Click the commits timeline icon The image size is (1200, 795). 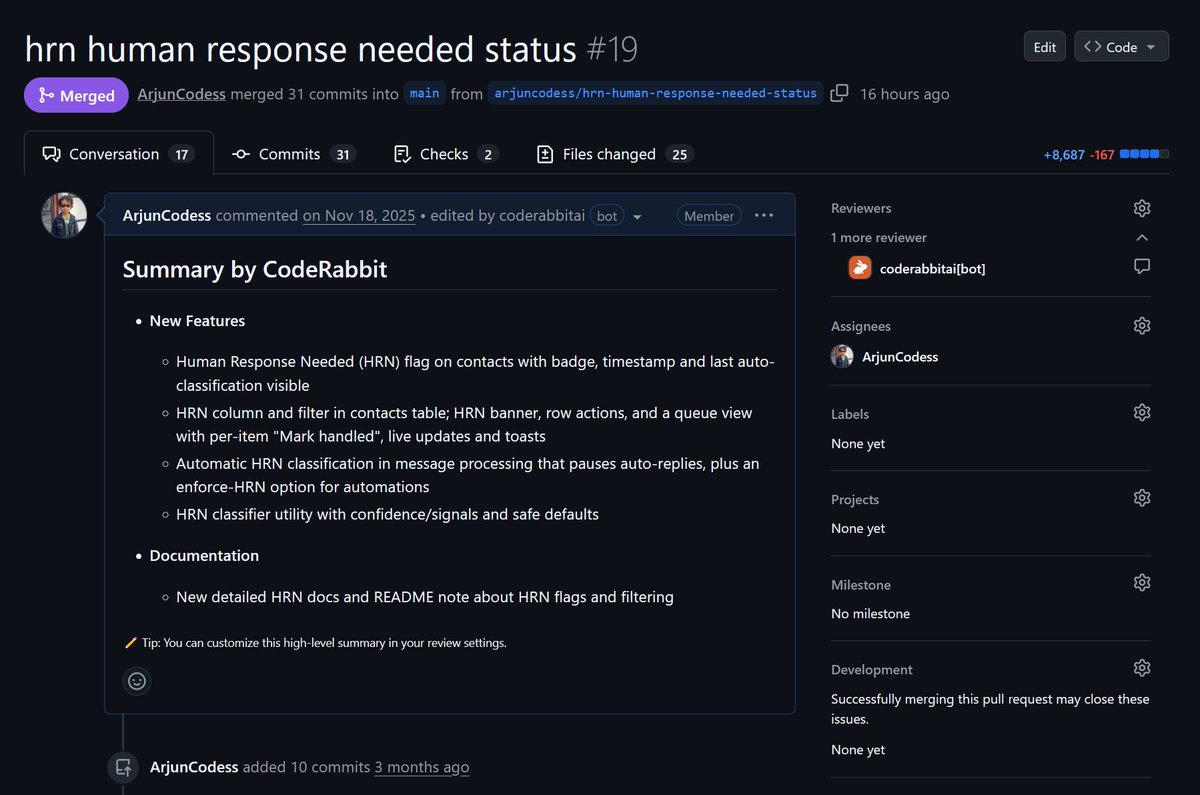click(123, 767)
